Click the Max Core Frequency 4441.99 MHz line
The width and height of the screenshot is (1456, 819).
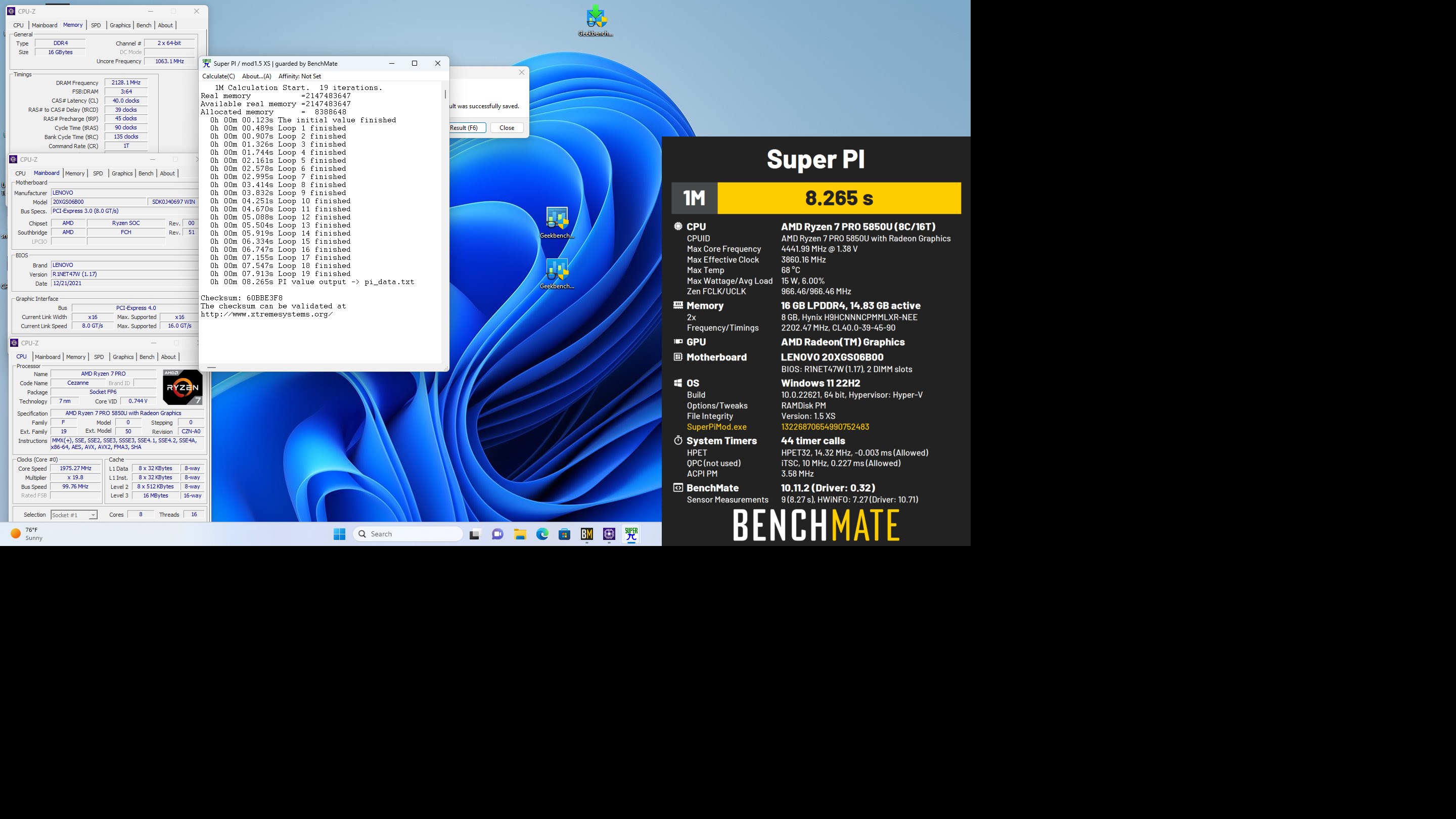tap(772, 249)
